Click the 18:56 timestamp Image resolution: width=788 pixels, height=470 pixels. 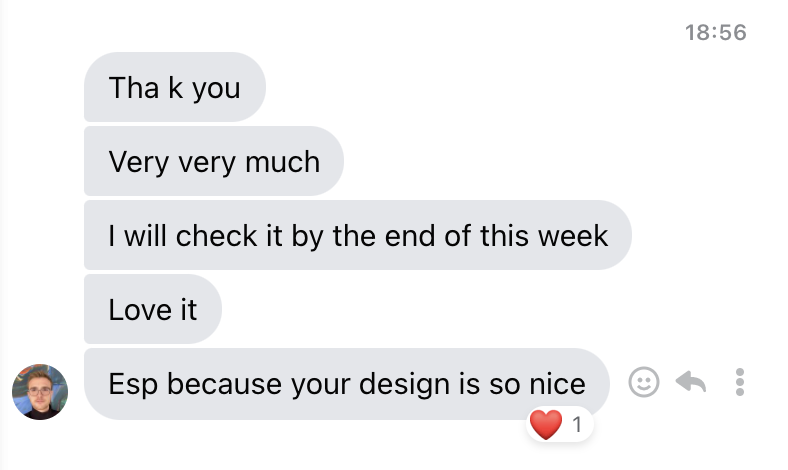pyautogui.click(x=716, y=32)
